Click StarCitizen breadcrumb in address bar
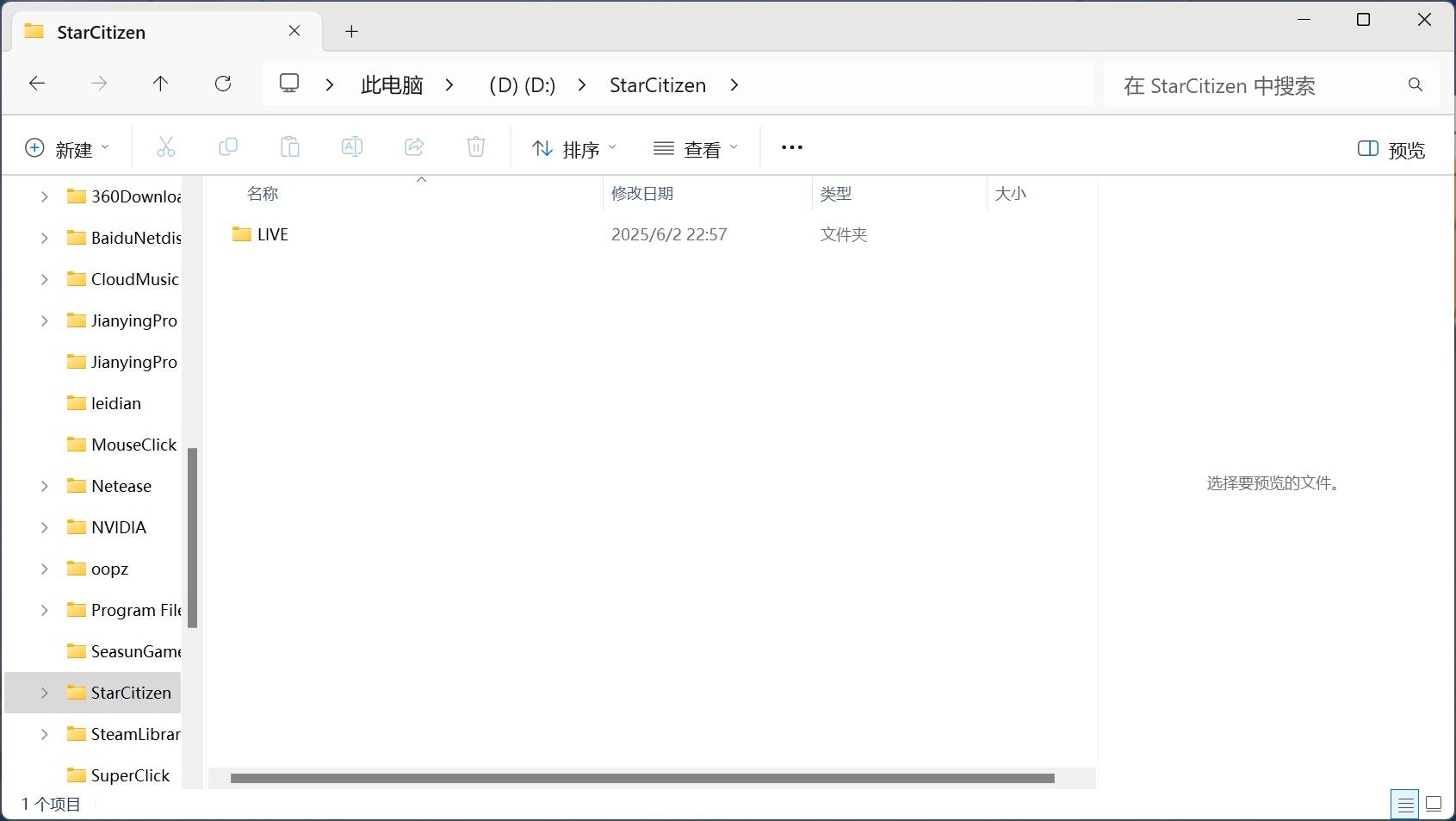Viewport: 1456px width, 821px height. click(658, 84)
